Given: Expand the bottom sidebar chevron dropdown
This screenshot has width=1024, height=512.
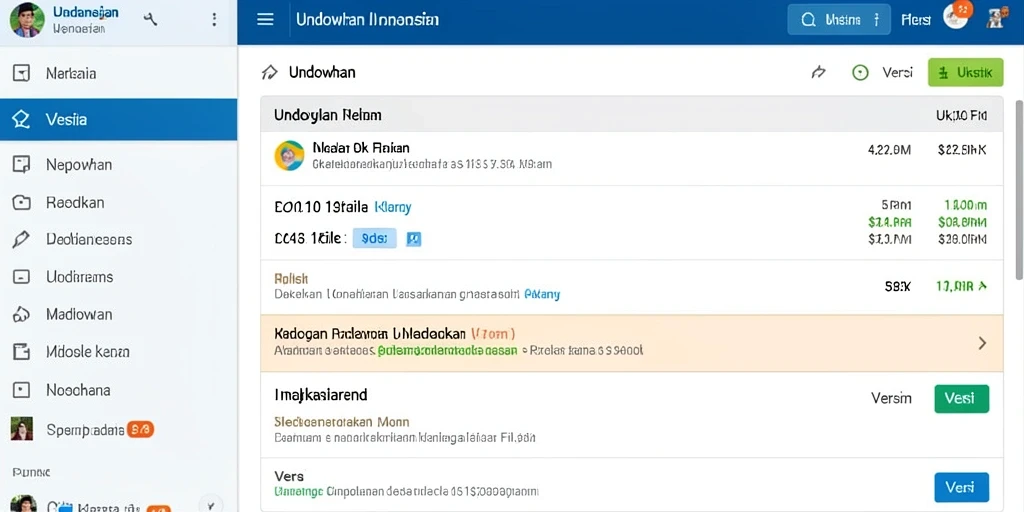Looking at the screenshot, I should (210, 505).
